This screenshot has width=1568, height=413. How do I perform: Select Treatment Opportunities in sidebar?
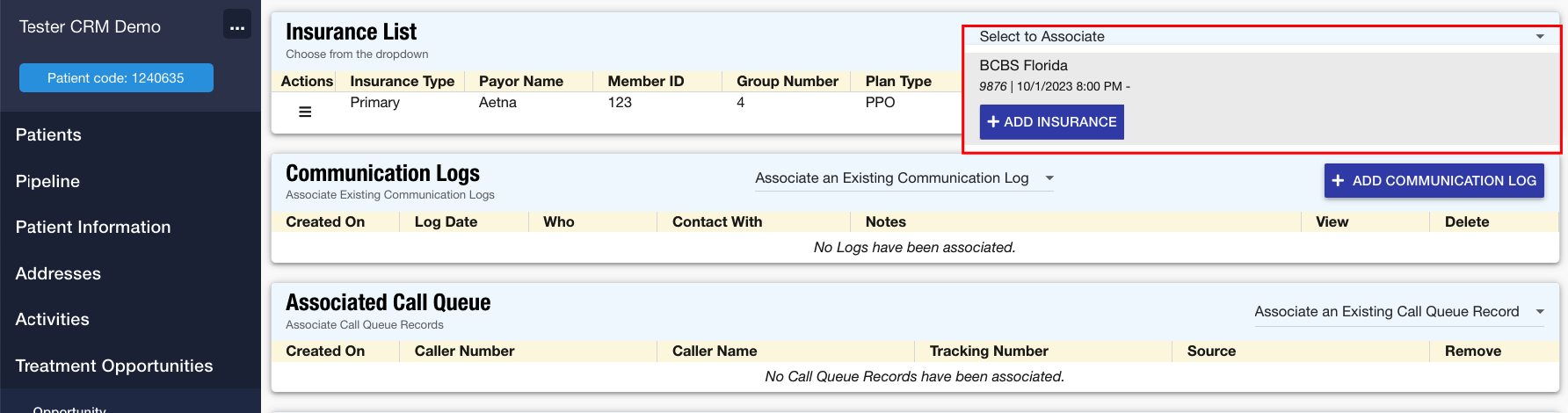coord(114,366)
